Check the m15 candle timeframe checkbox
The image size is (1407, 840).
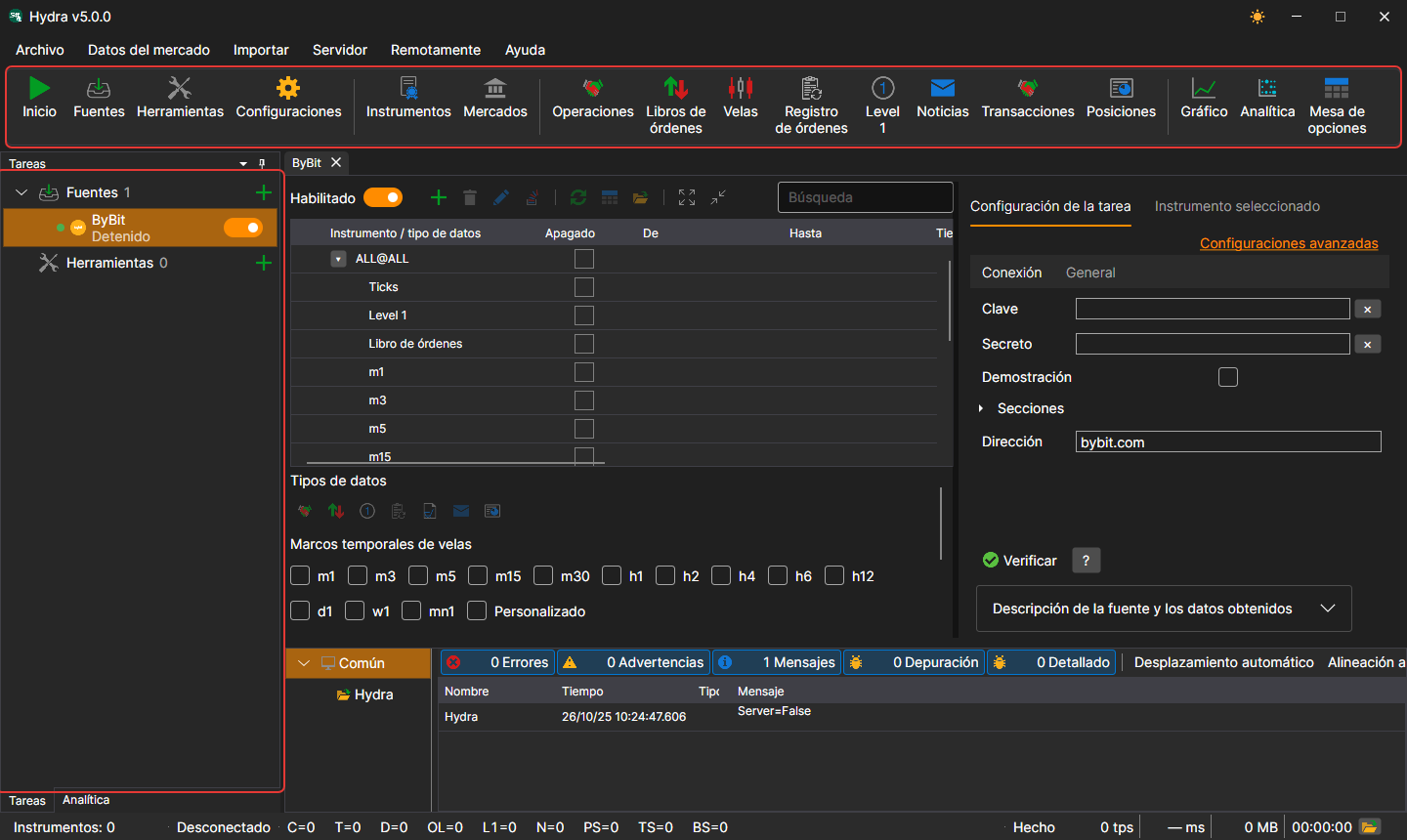coord(478,575)
